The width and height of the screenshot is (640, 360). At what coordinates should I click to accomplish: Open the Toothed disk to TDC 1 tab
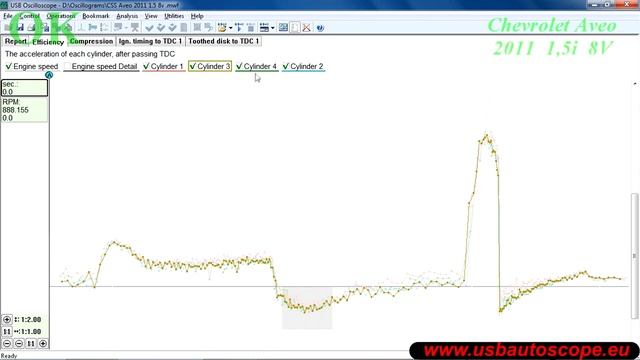[x=224, y=41]
